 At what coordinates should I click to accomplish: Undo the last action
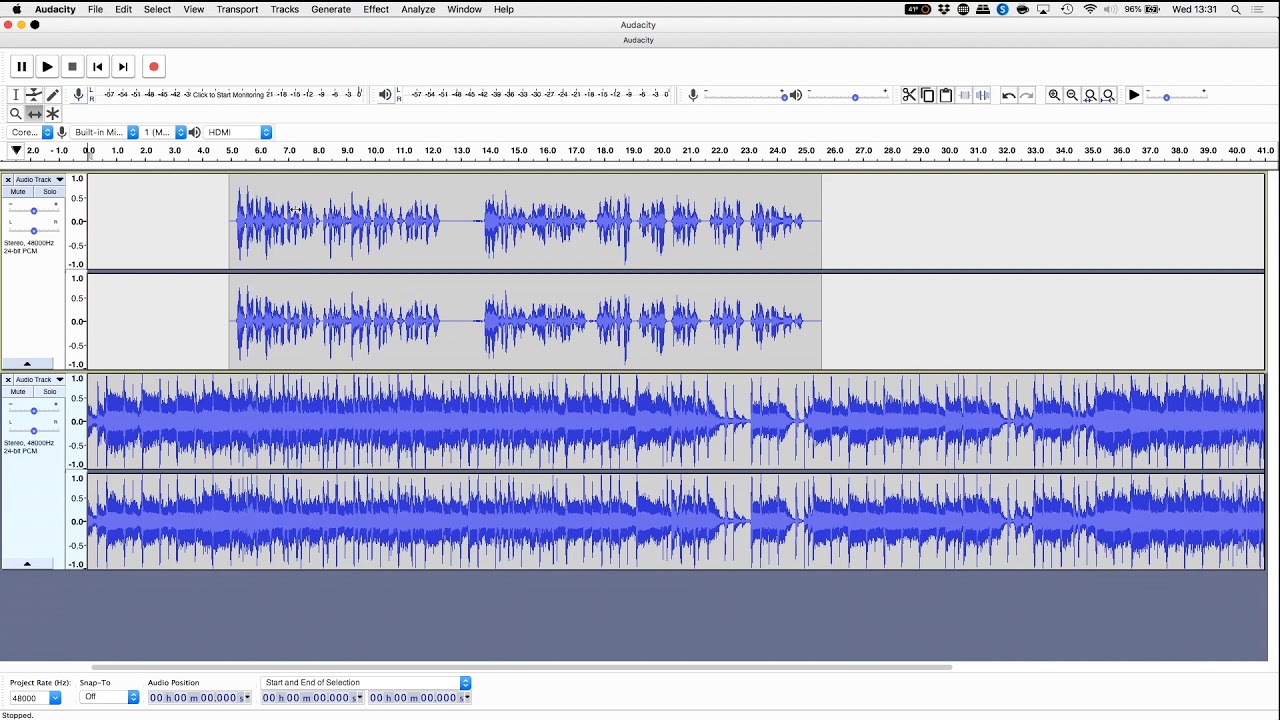(1008, 95)
